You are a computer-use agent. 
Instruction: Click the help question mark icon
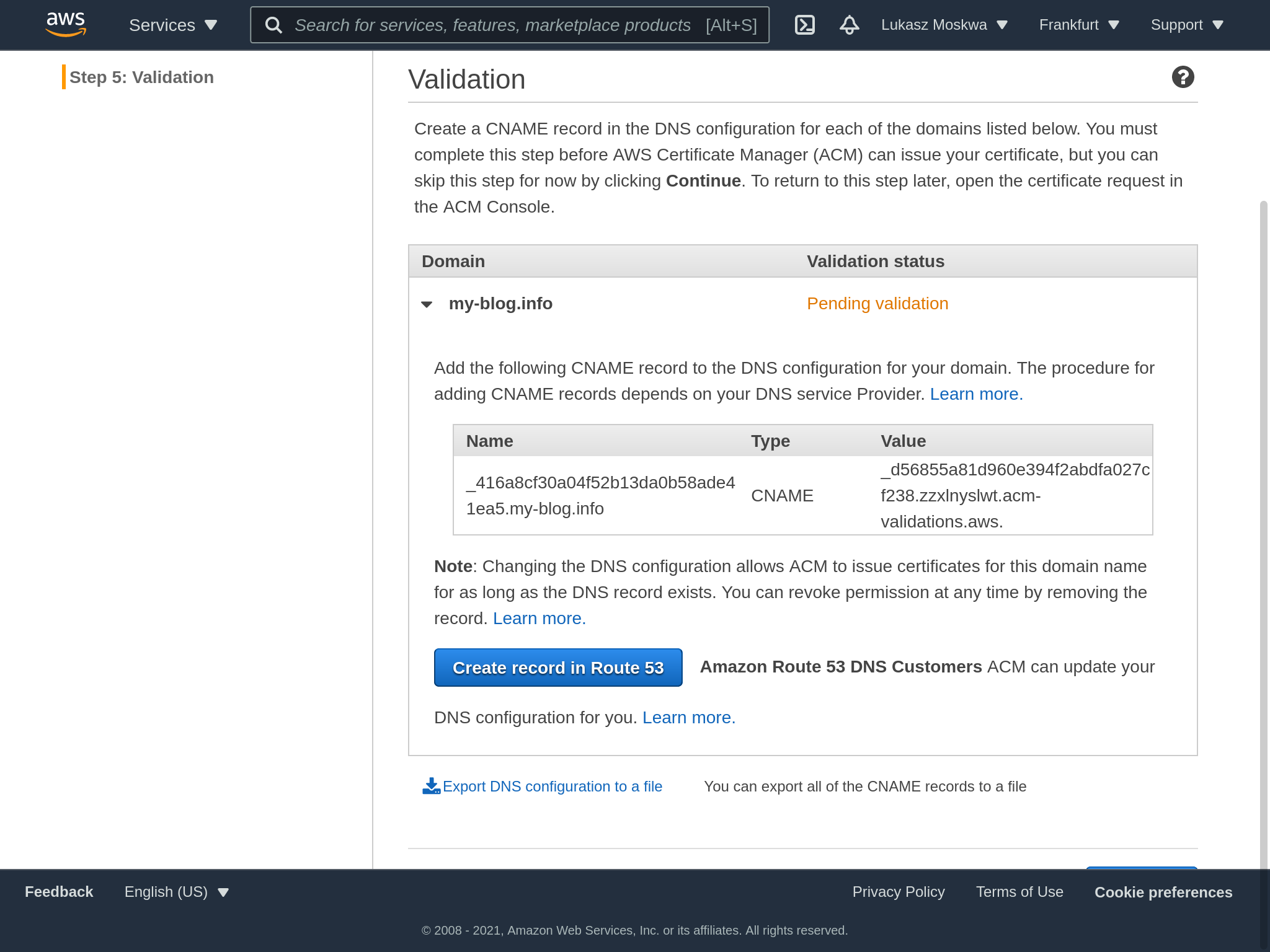1183,77
